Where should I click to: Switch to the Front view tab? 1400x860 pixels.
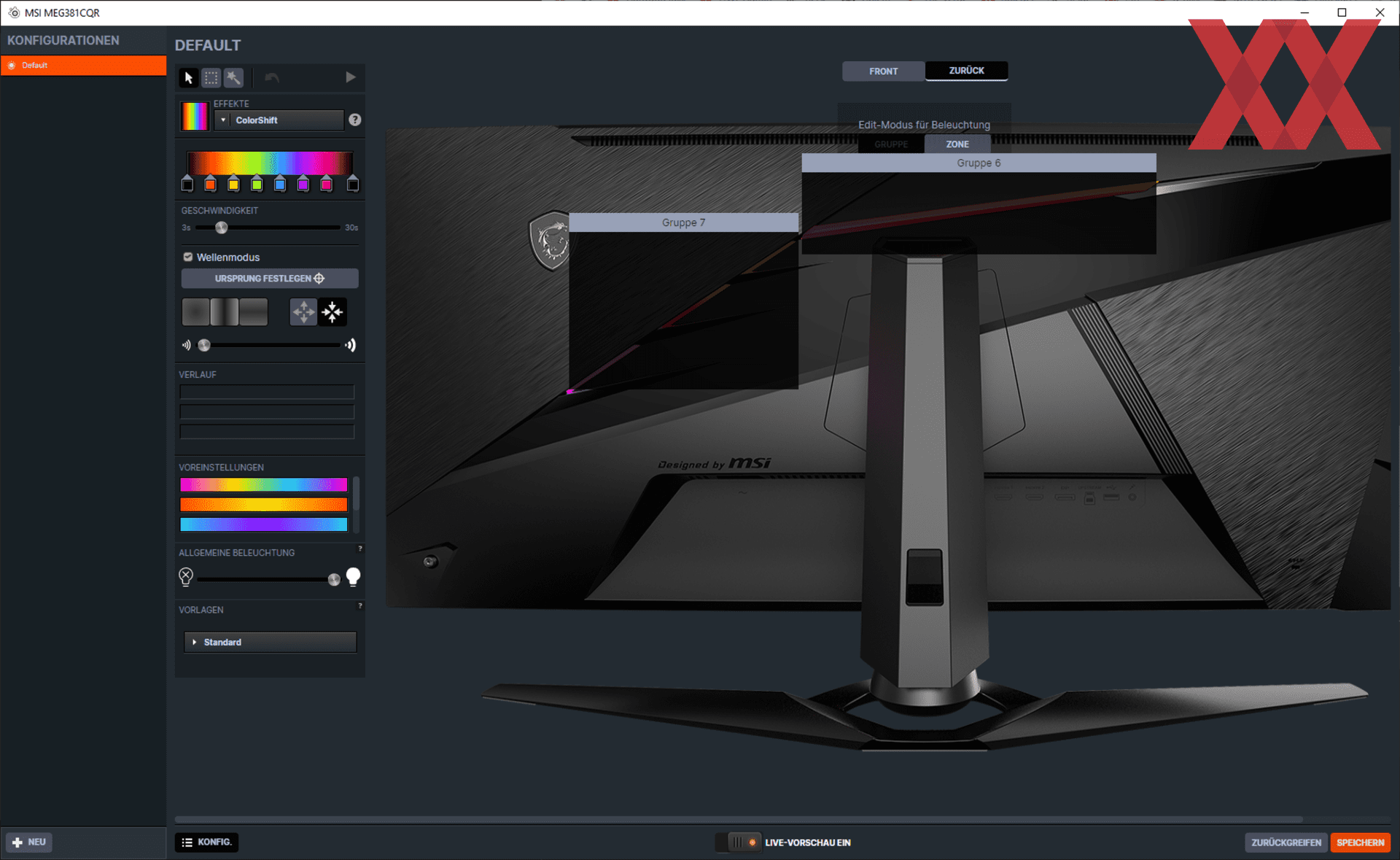coord(884,71)
